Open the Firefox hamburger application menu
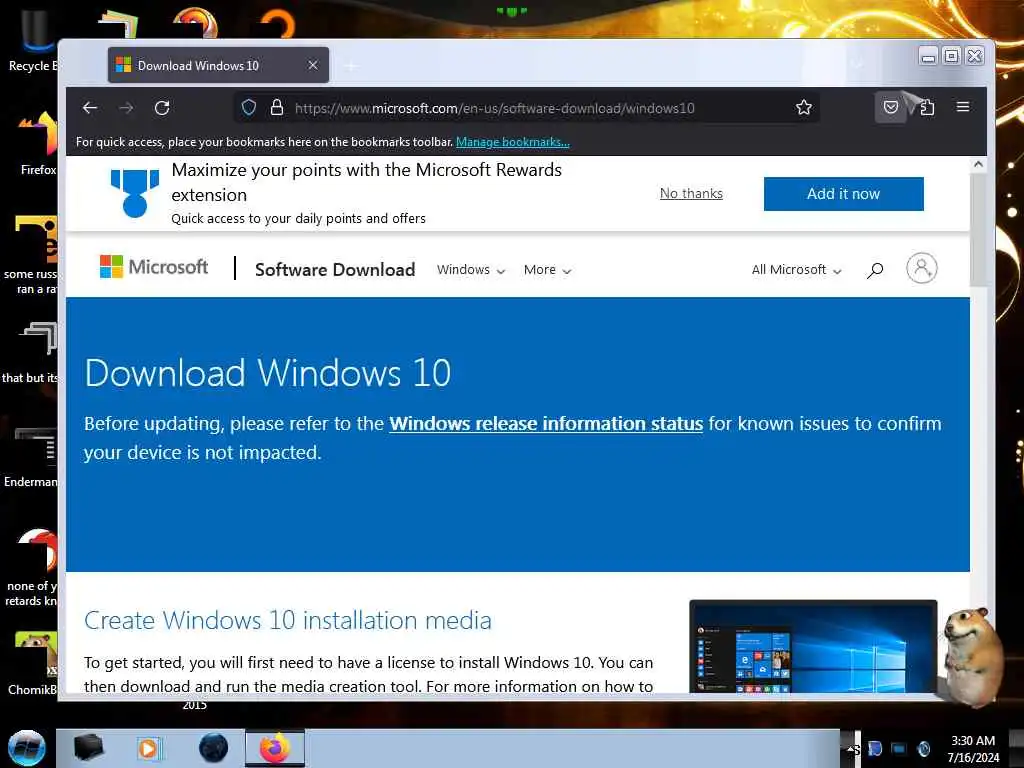The height and width of the screenshot is (768, 1024). [963, 106]
